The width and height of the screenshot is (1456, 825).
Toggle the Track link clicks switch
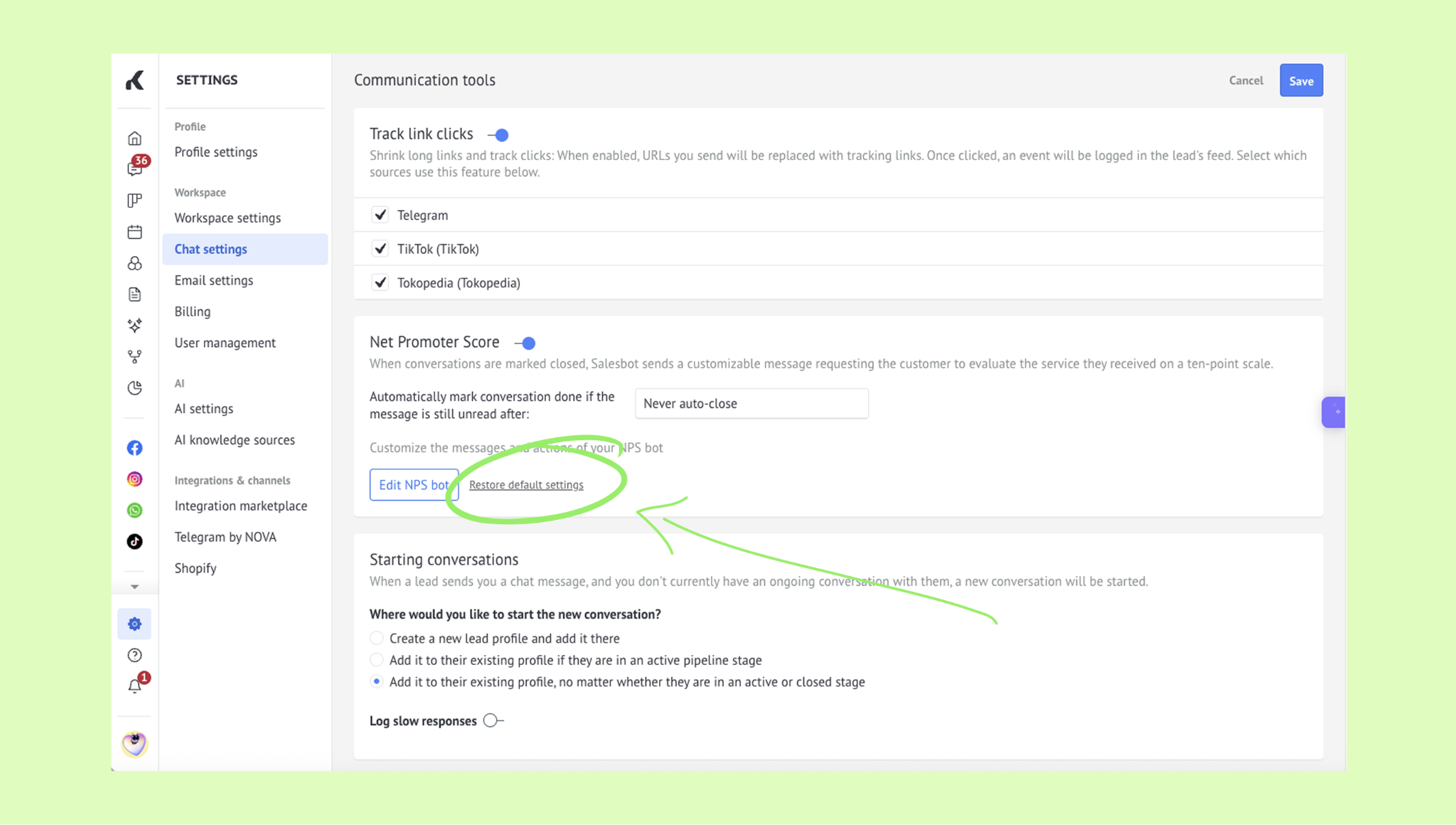[498, 134]
